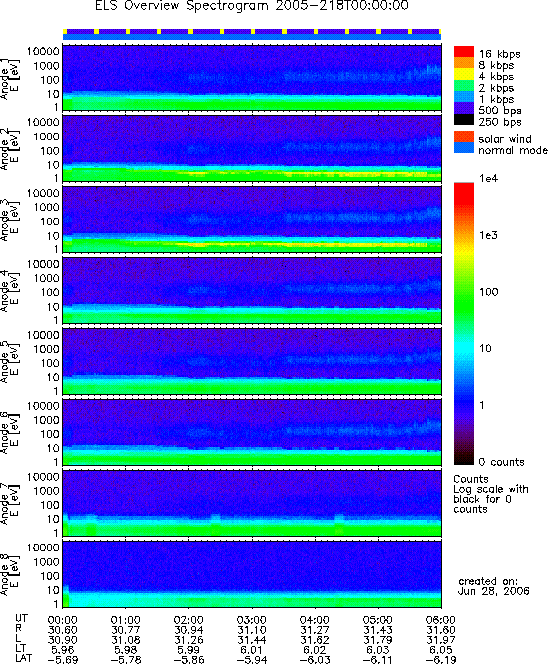Click the 01:00 UT time label
Viewport: 548px width, 664px height.
point(126,620)
